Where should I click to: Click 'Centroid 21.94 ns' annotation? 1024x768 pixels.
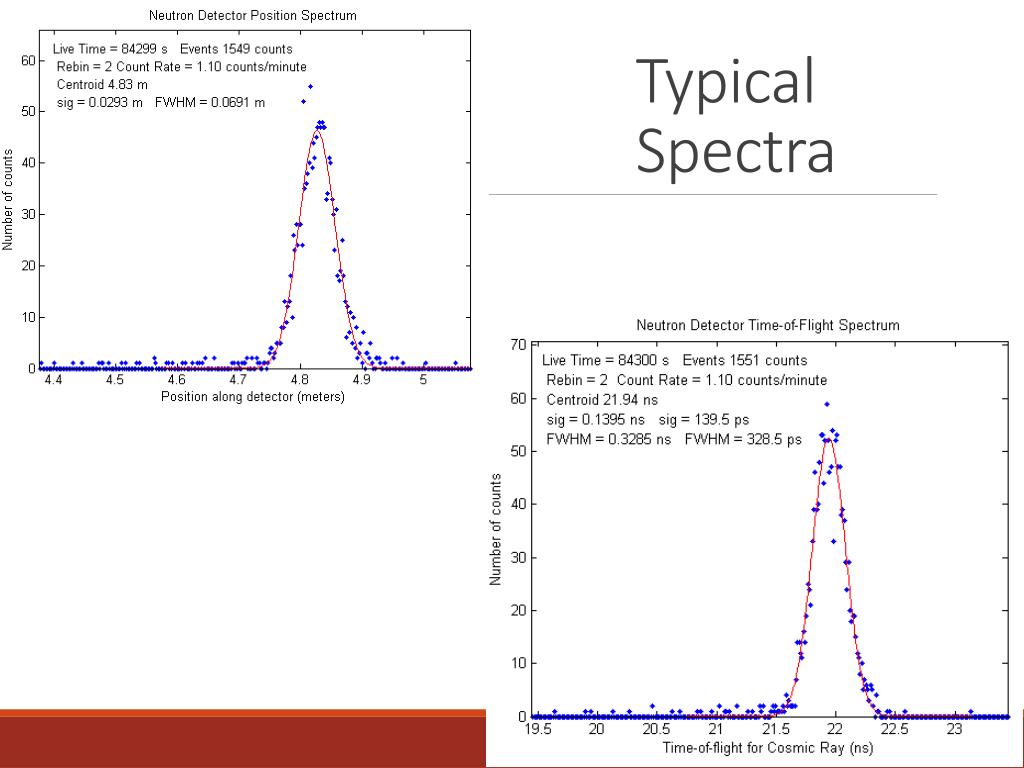tap(602, 400)
